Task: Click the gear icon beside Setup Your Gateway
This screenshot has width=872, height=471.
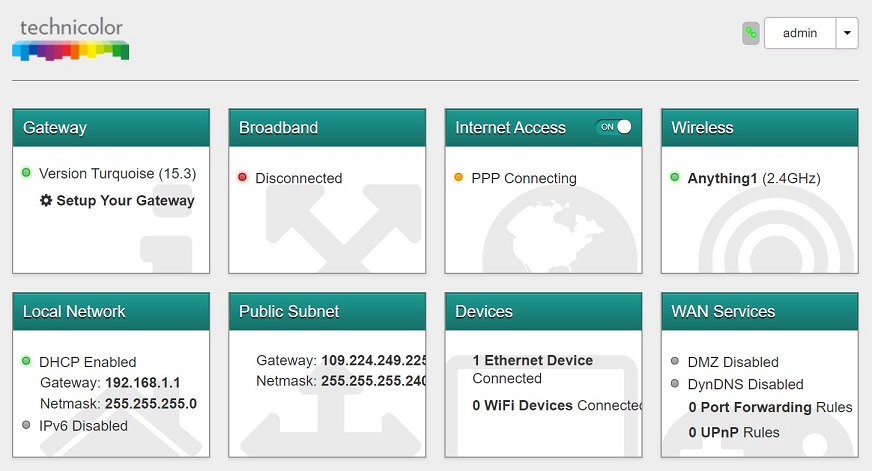Action: click(46, 200)
